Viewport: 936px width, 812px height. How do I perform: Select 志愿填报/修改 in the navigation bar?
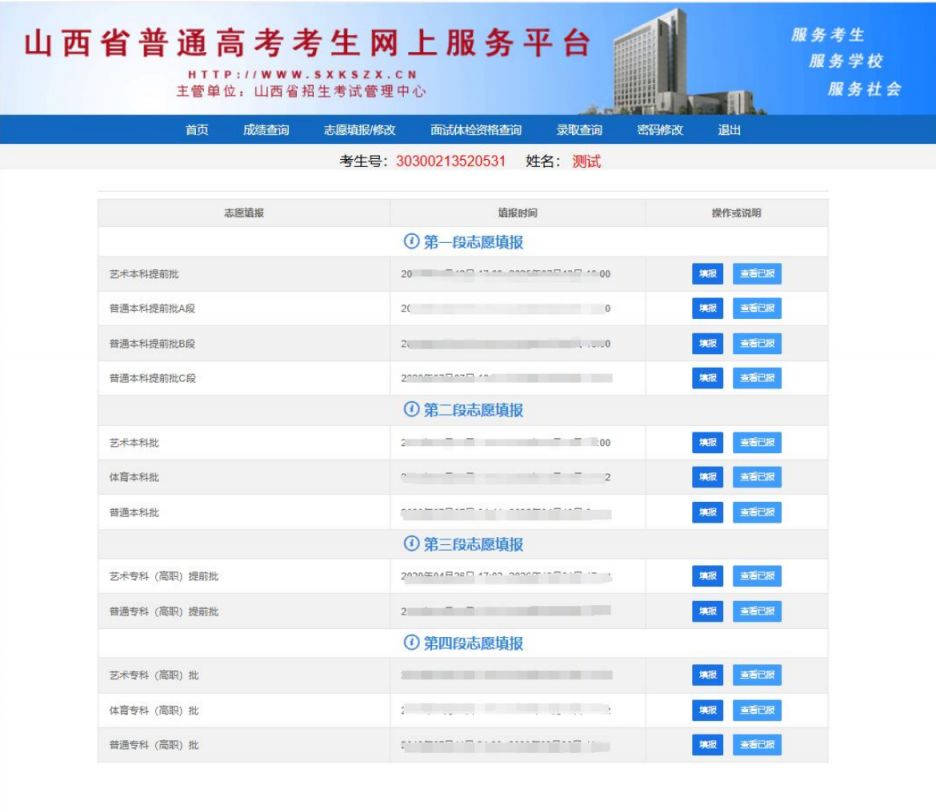pyautogui.click(x=359, y=130)
